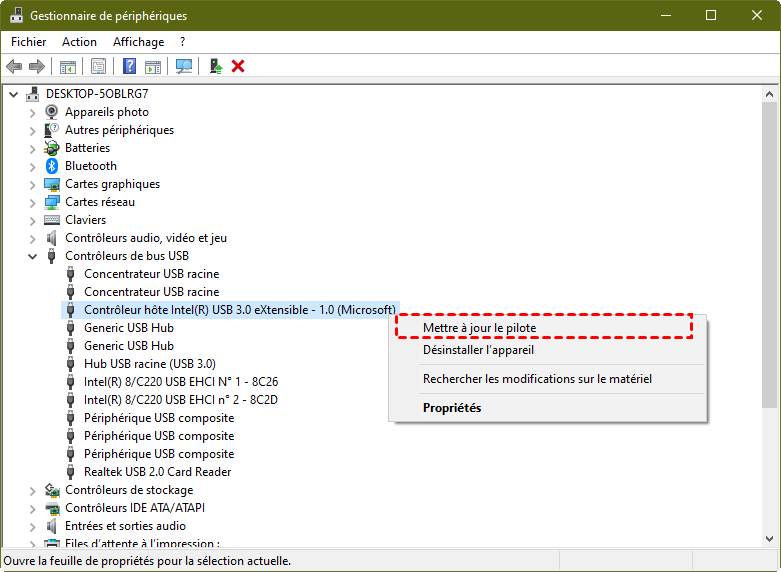
Task: Click the Claviers keyboard icon
Action: (x=52, y=220)
